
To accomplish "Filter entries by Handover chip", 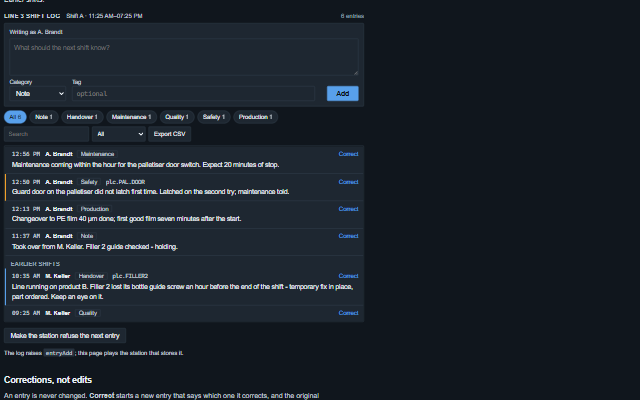I will 82,117.
